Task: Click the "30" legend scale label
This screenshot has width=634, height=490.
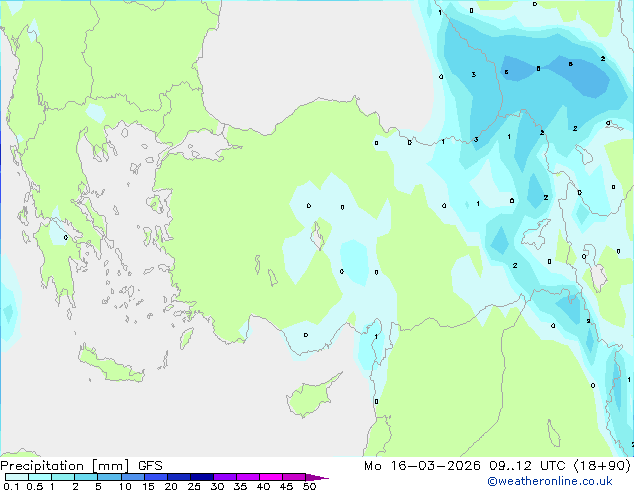Action: tap(217, 486)
